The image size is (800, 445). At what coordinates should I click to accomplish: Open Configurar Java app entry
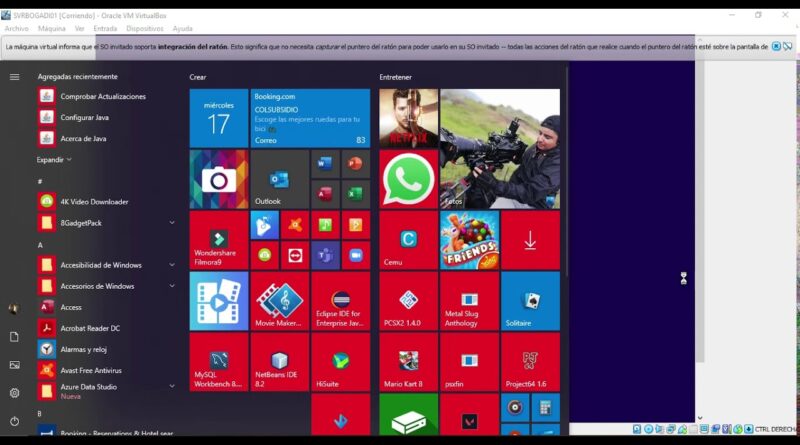pos(106,117)
